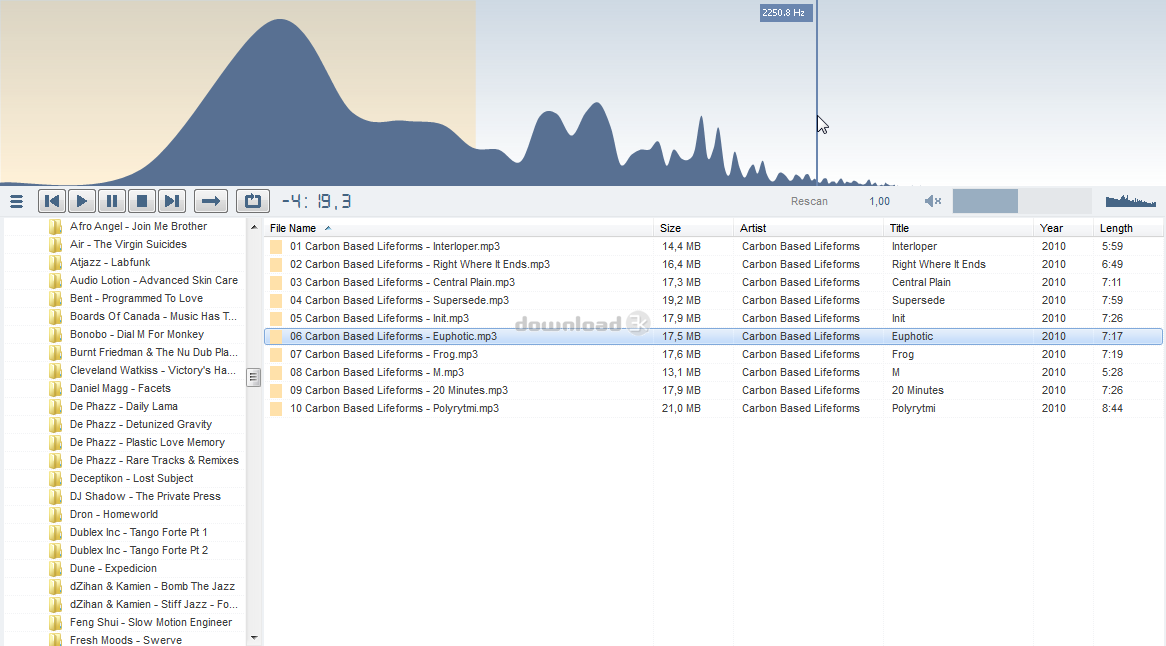The height and width of the screenshot is (646, 1166).
Task: Click the 1,00 playback speed value
Action: click(x=879, y=201)
